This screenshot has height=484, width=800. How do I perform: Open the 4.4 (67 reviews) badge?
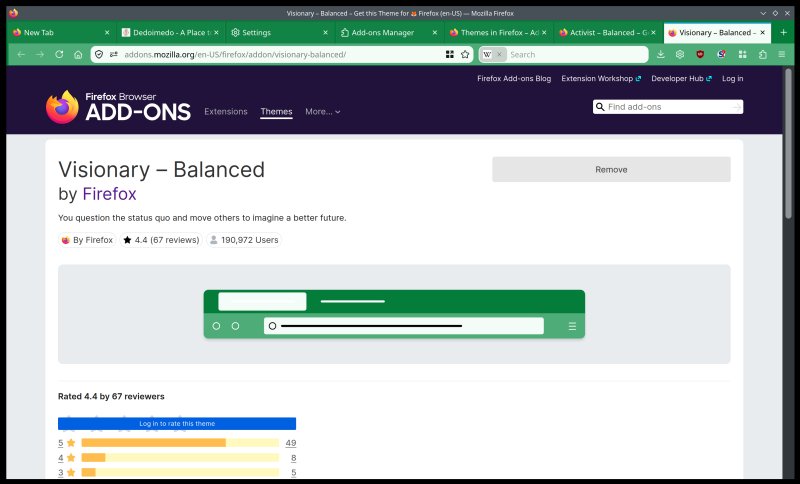pos(161,240)
